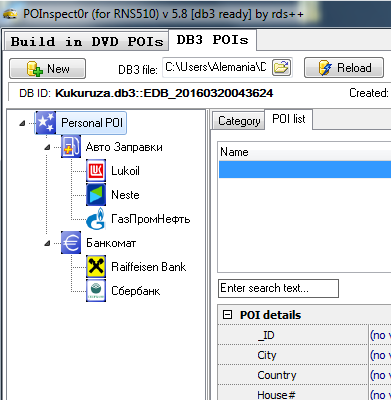Click the ГазПромНефть flame icon
The image size is (391, 400).
(x=96, y=219)
